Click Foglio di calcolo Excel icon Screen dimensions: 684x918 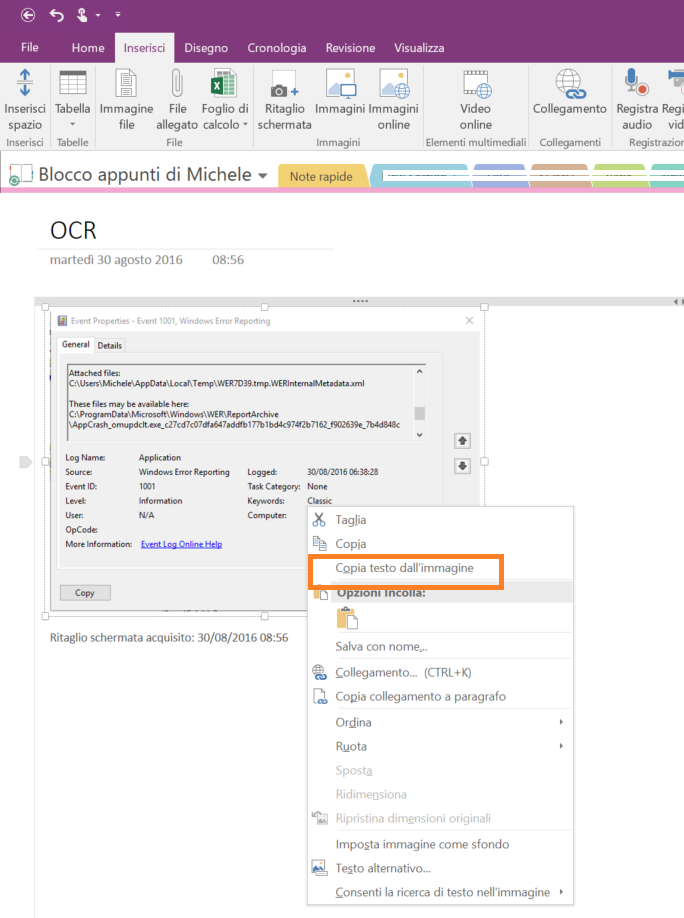[224, 83]
